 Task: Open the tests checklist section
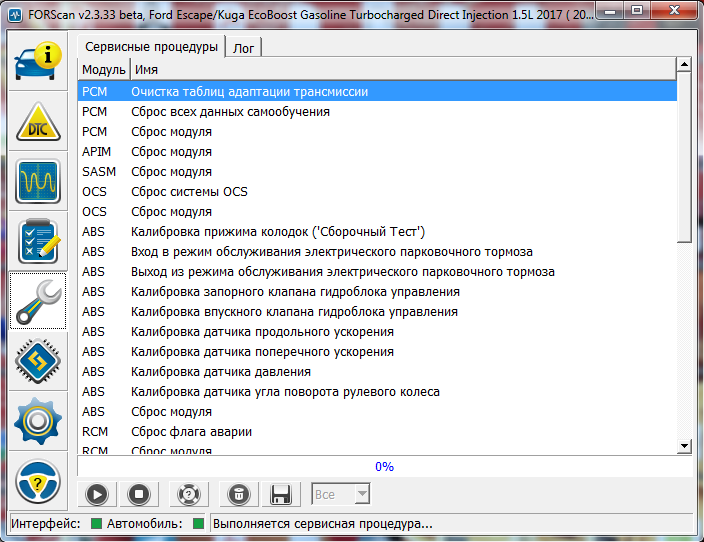coord(38,241)
